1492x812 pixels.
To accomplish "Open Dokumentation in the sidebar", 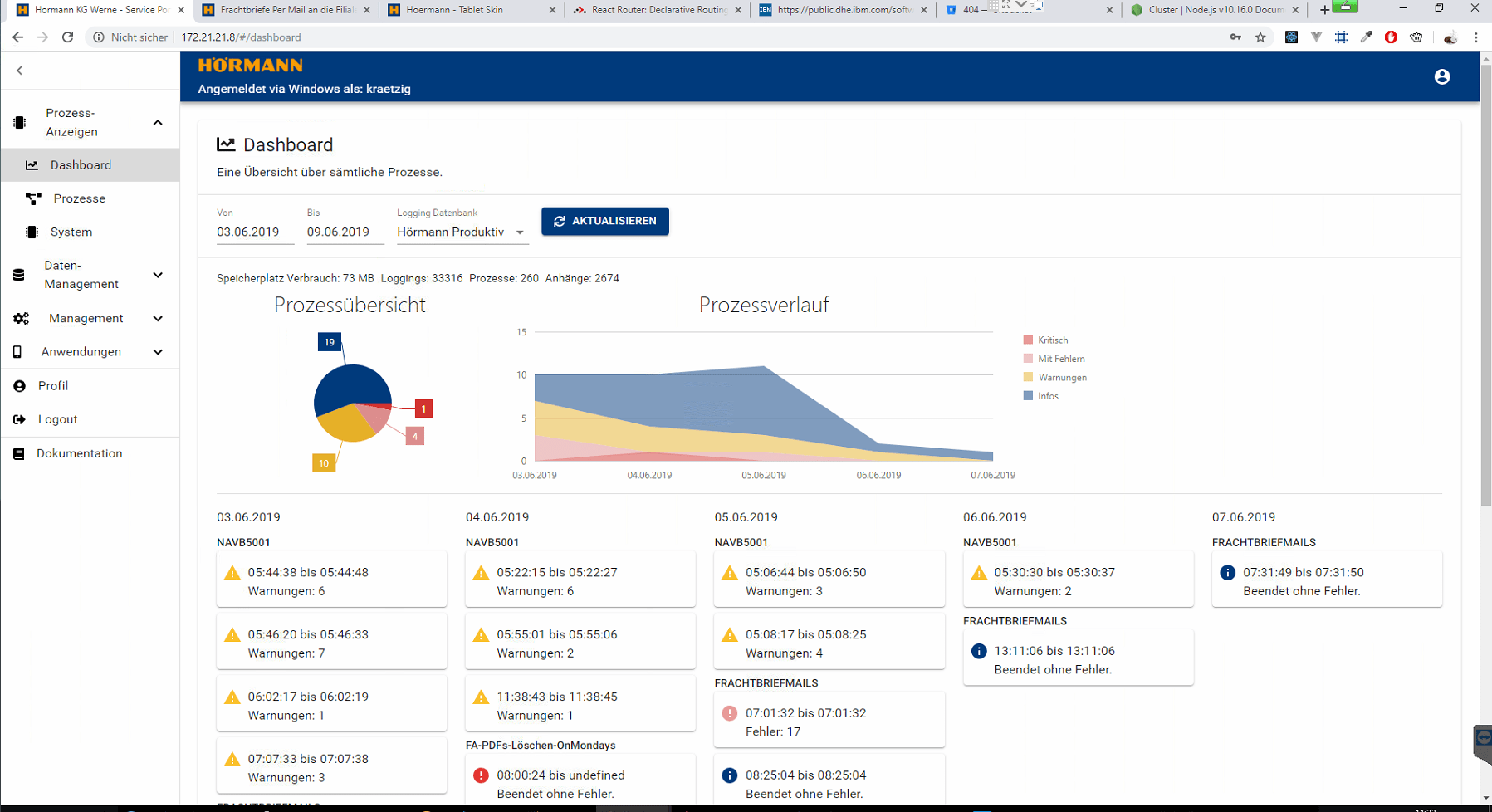I will 90,453.
